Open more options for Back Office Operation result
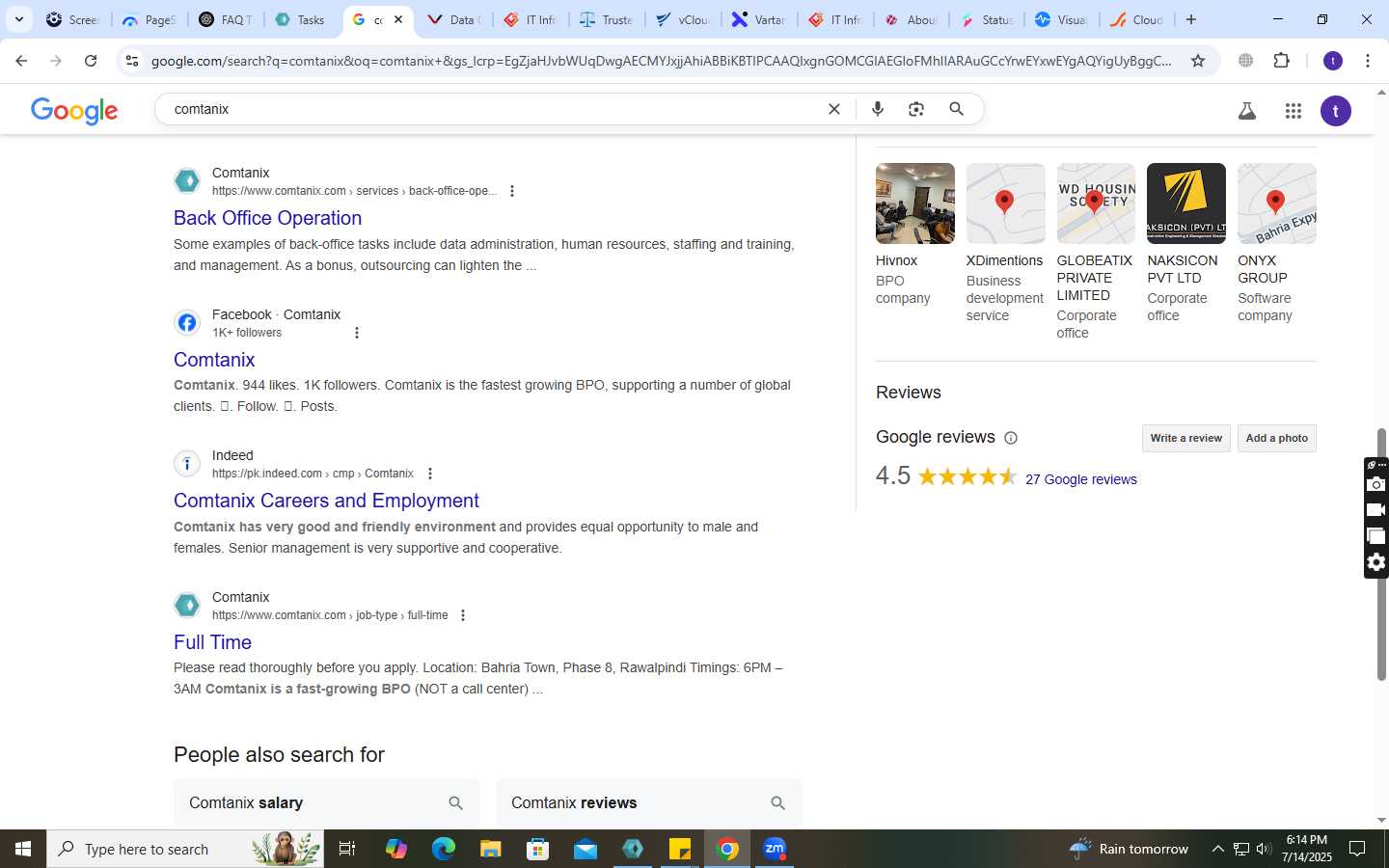The height and width of the screenshot is (868, 1389). point(512,191)
